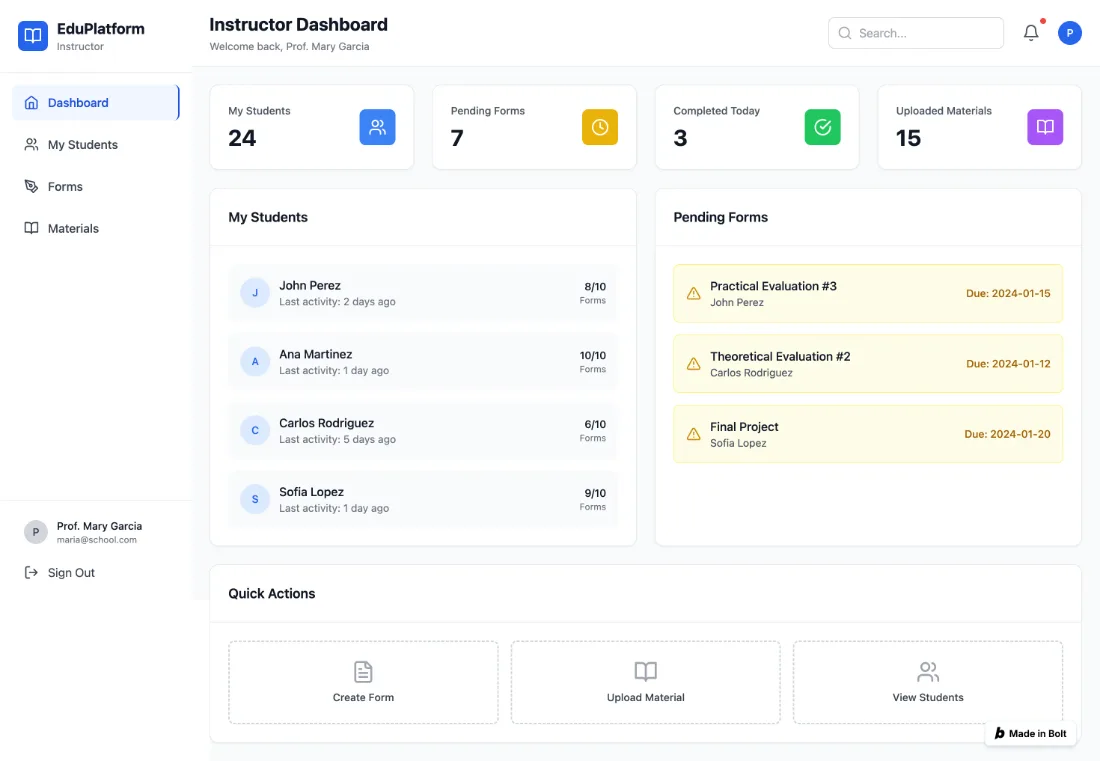The width and height of the screenshot is (1100, 761).
Task: Click the Materials book icon in sidebar
Action: [x=31, y=228]
